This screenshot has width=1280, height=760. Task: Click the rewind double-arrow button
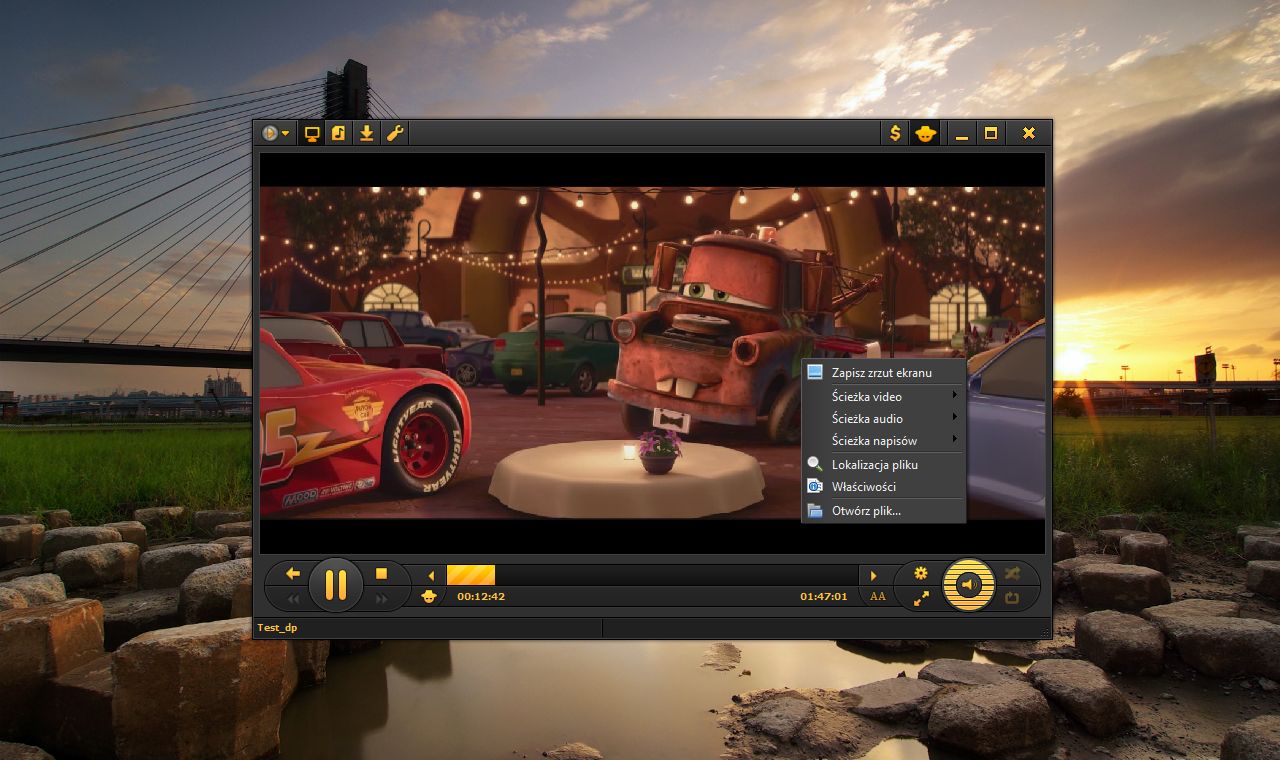pyautogui.click(x=294, y=598)
